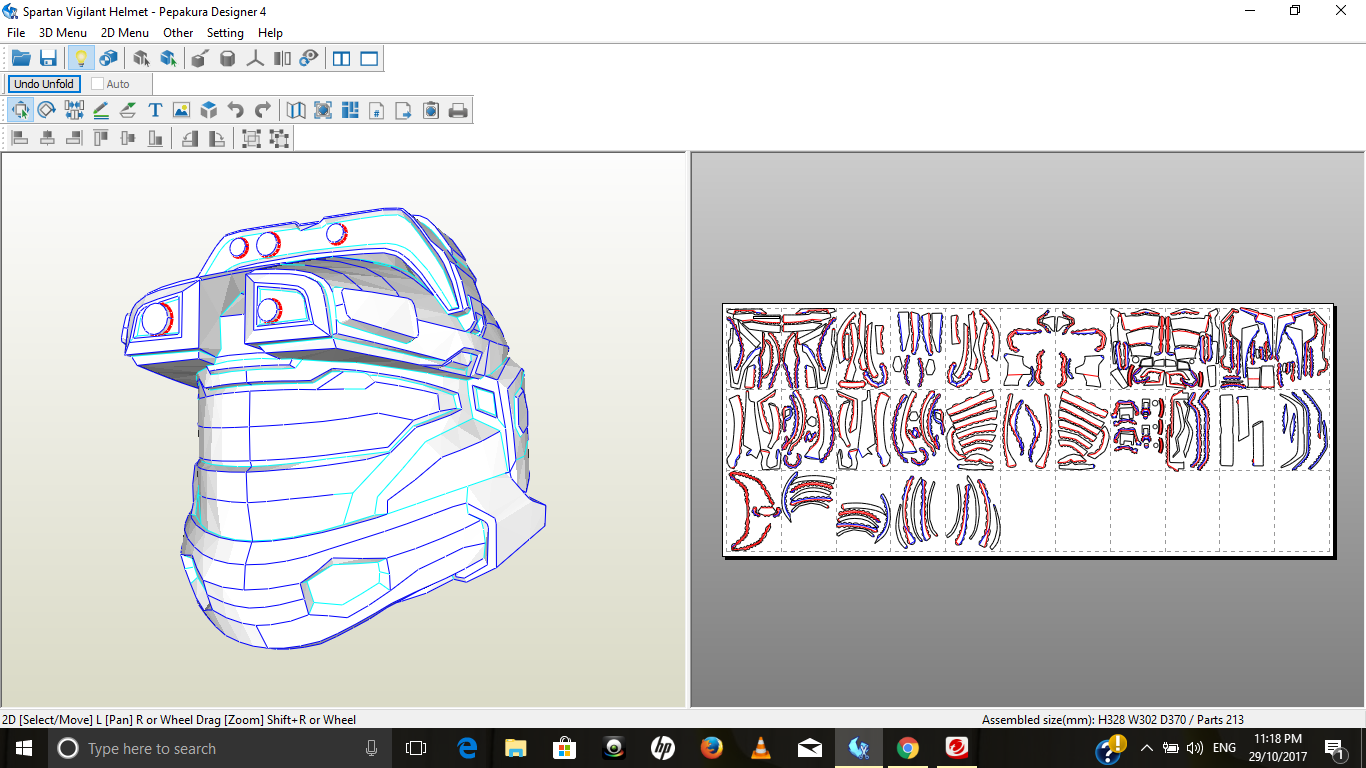Viewport: 1366px width, 768px height.
Task: Click the page with hash symbol icon
Action: (x=377, y=110)
